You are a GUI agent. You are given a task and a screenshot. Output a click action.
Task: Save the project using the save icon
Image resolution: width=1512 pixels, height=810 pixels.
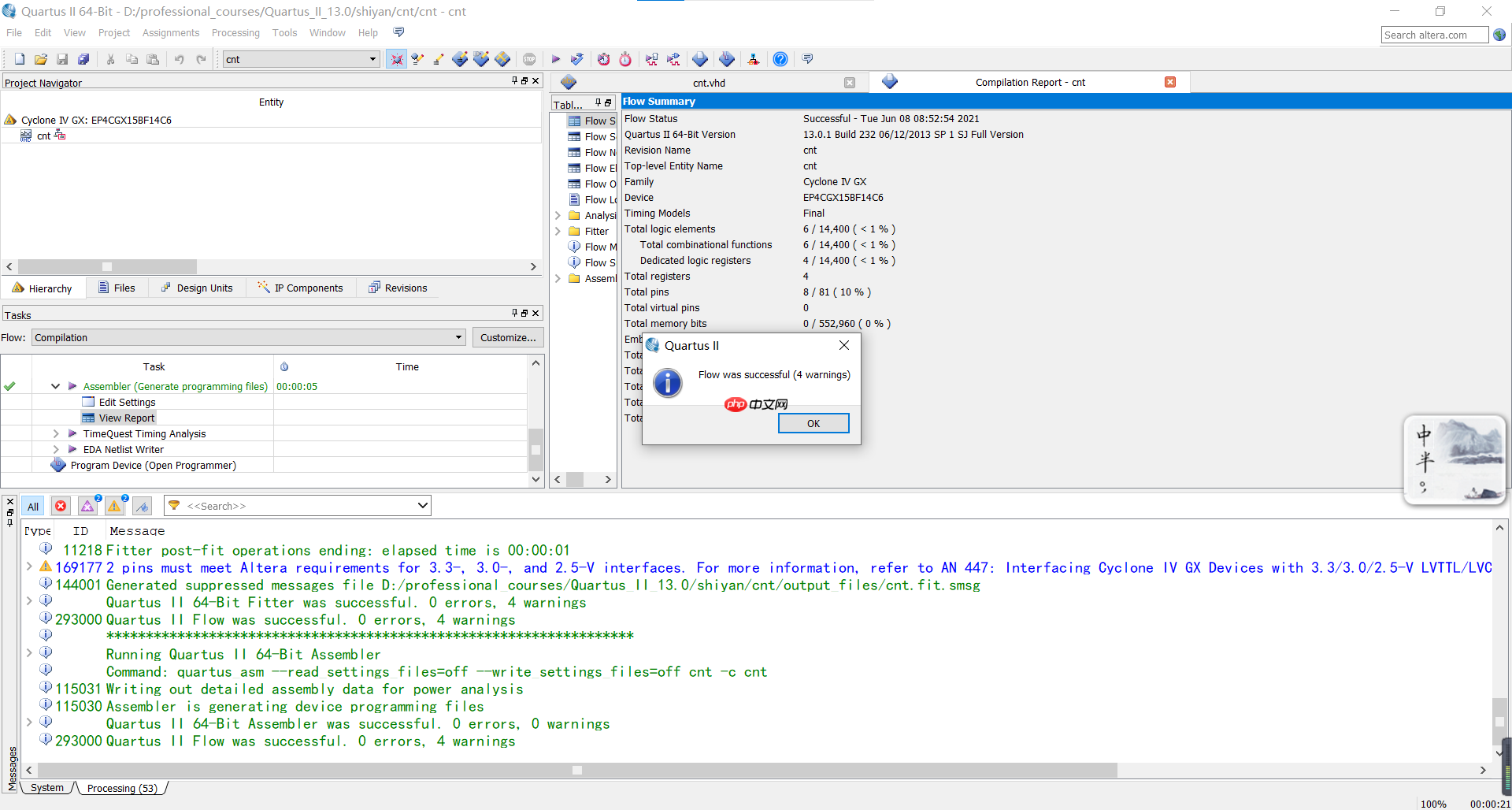coord(61,59)
